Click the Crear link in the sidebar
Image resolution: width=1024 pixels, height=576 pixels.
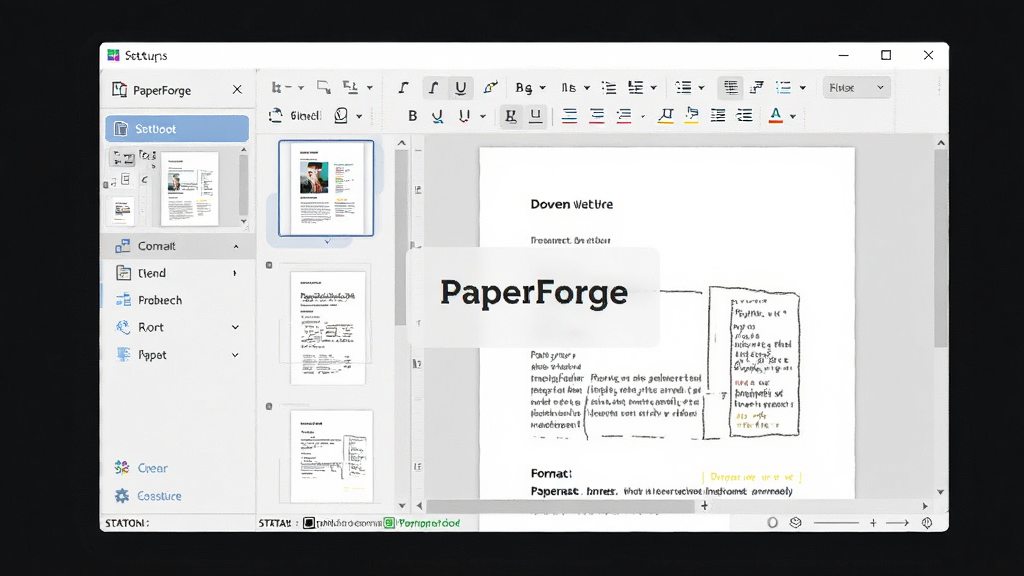pos(152,468)
